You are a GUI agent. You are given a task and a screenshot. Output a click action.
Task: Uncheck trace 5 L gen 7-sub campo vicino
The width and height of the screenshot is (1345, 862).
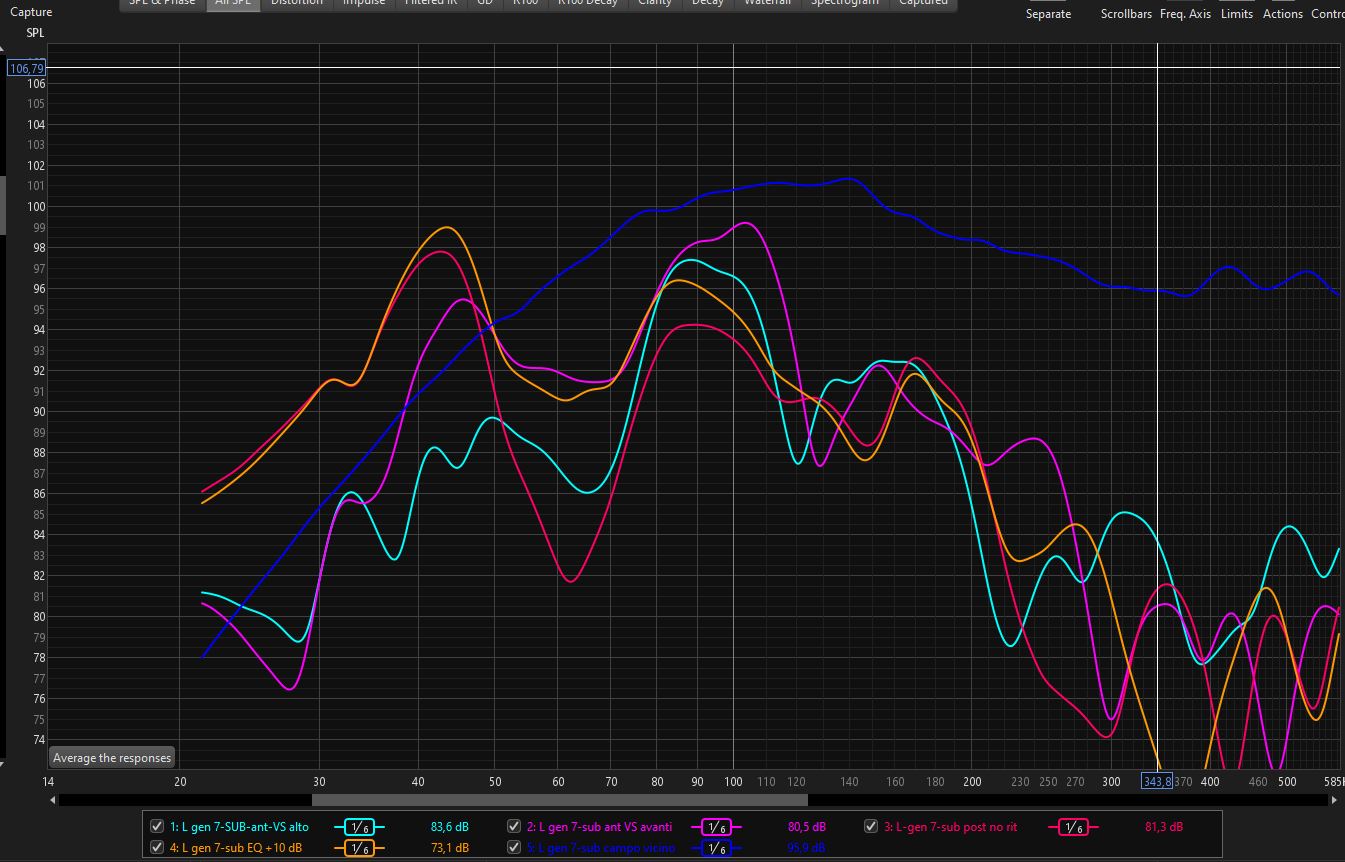coord(514,848)
